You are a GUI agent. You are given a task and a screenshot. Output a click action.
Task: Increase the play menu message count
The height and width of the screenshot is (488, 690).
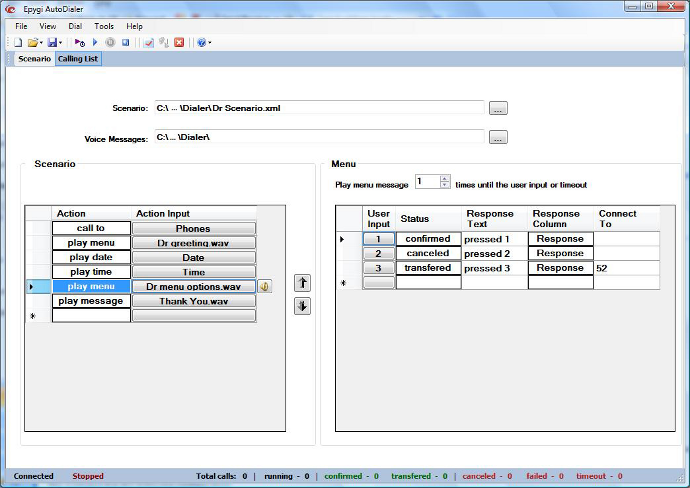[445, 178]
